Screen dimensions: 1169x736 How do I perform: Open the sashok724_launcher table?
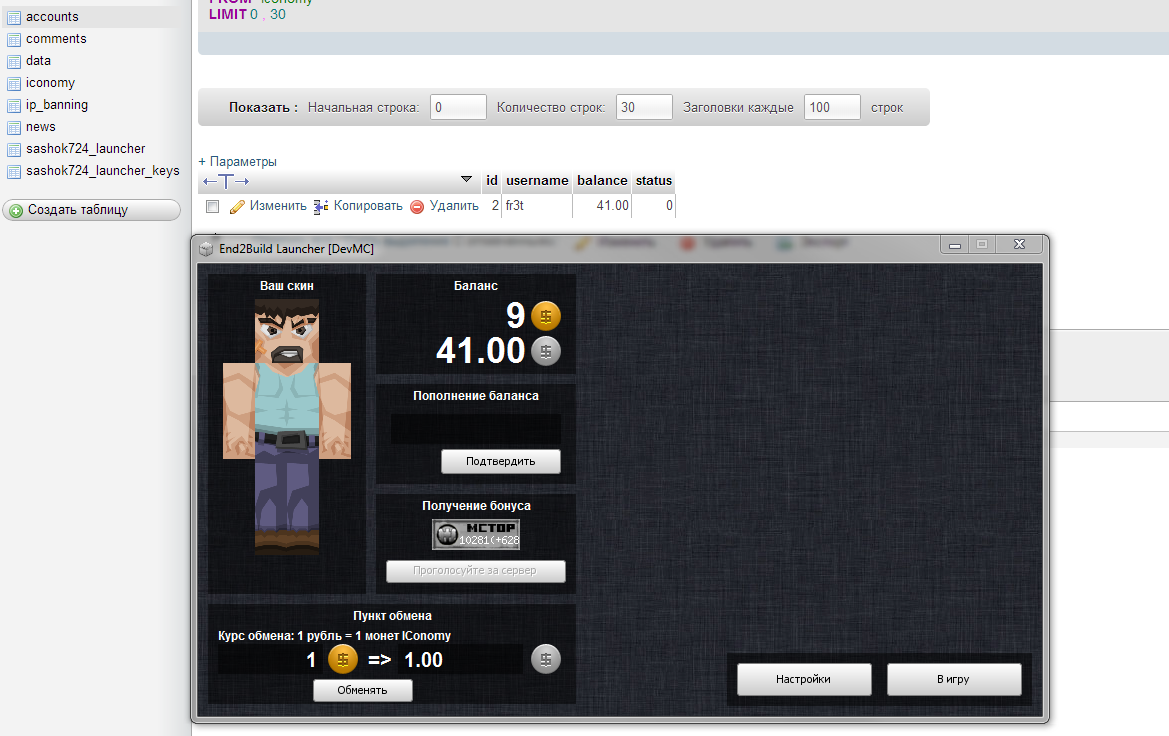click(x=85, y=148)
